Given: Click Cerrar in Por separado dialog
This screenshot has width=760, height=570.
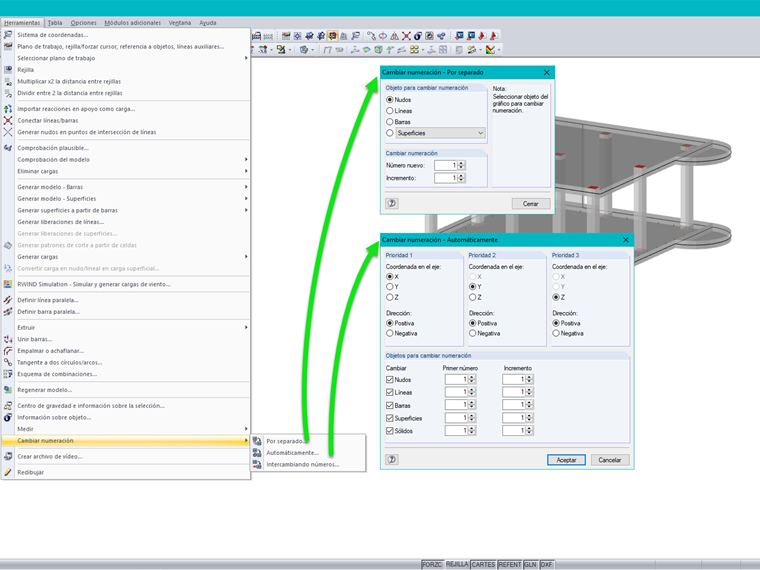Looking at the screenshot, I should (x=531, y=204).
